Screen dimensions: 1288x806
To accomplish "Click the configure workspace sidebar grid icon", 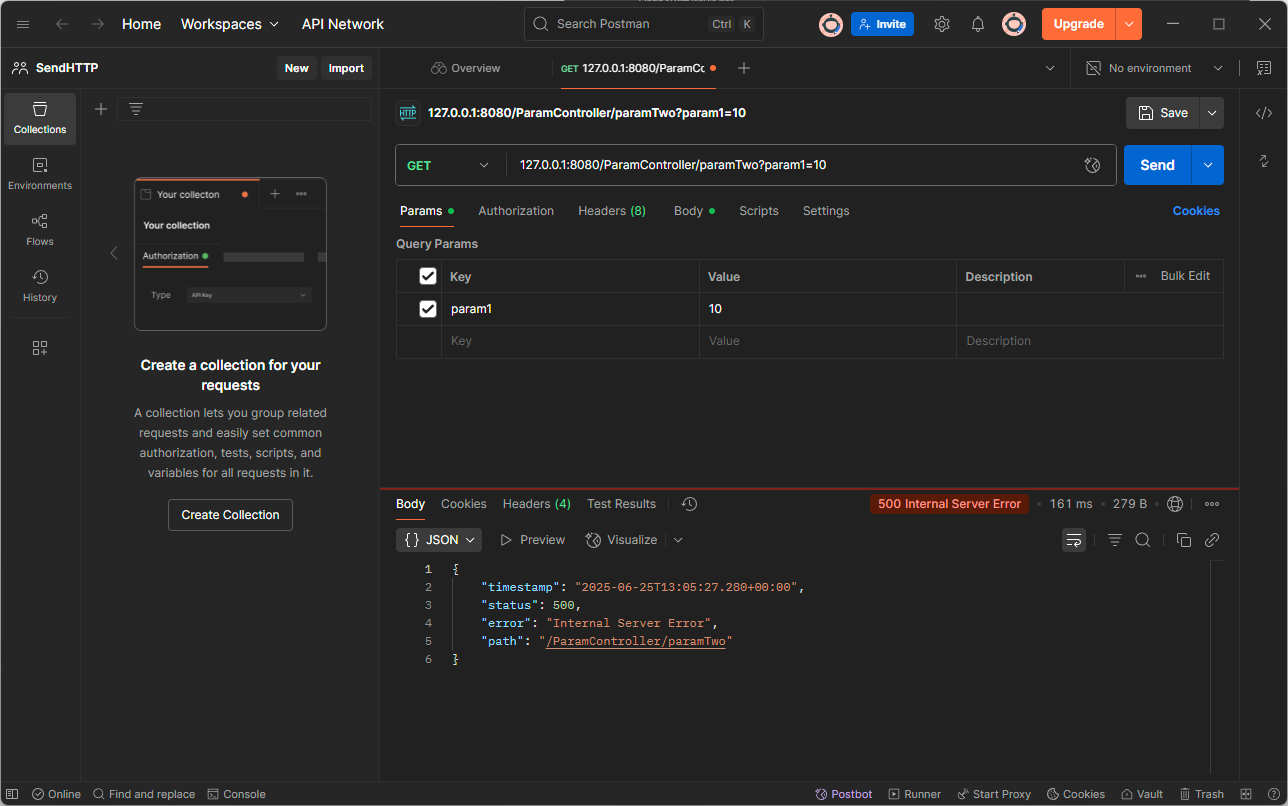I will click(x=40, y=348).
